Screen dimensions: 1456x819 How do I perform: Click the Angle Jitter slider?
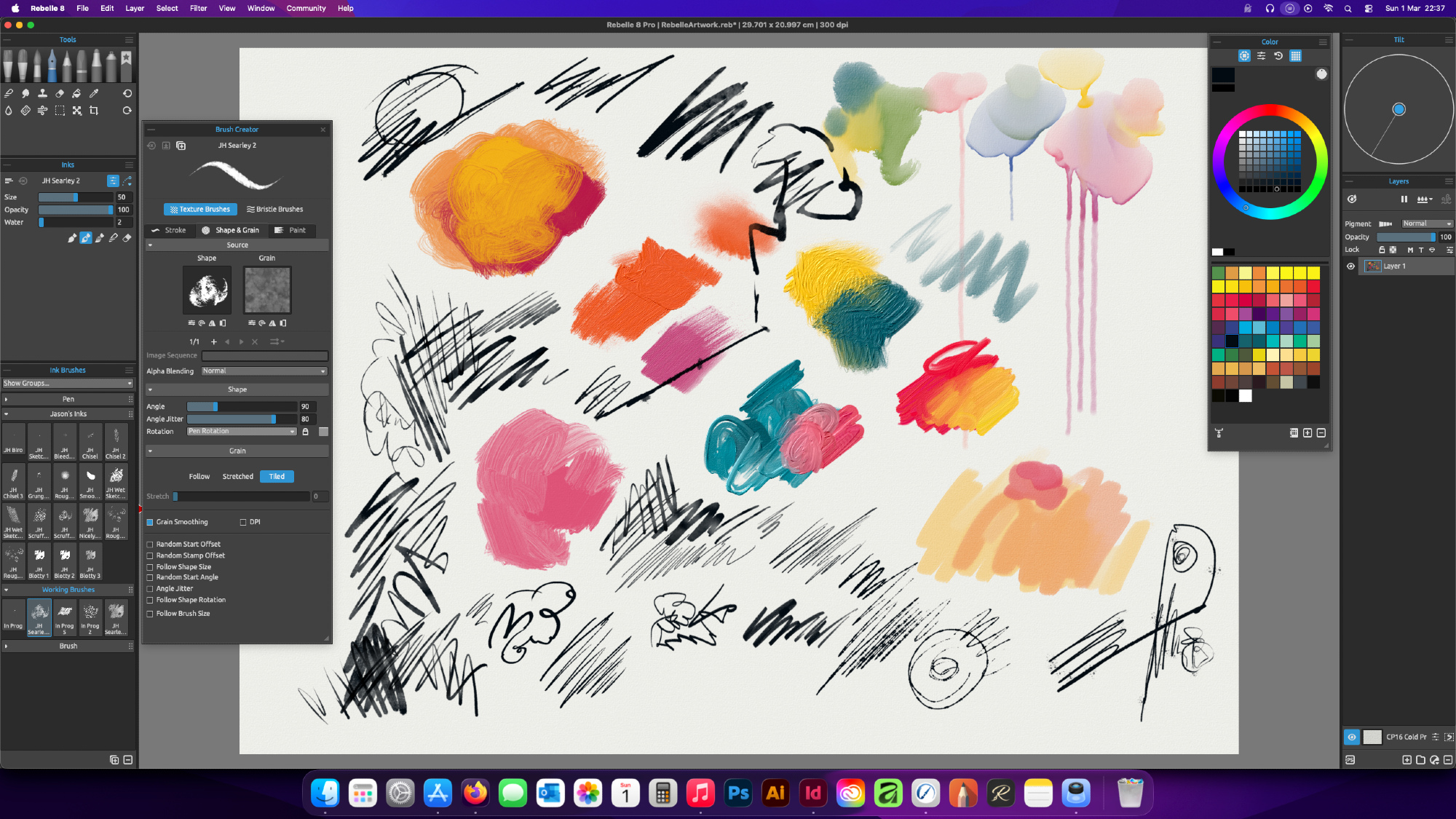pos(242,419)
